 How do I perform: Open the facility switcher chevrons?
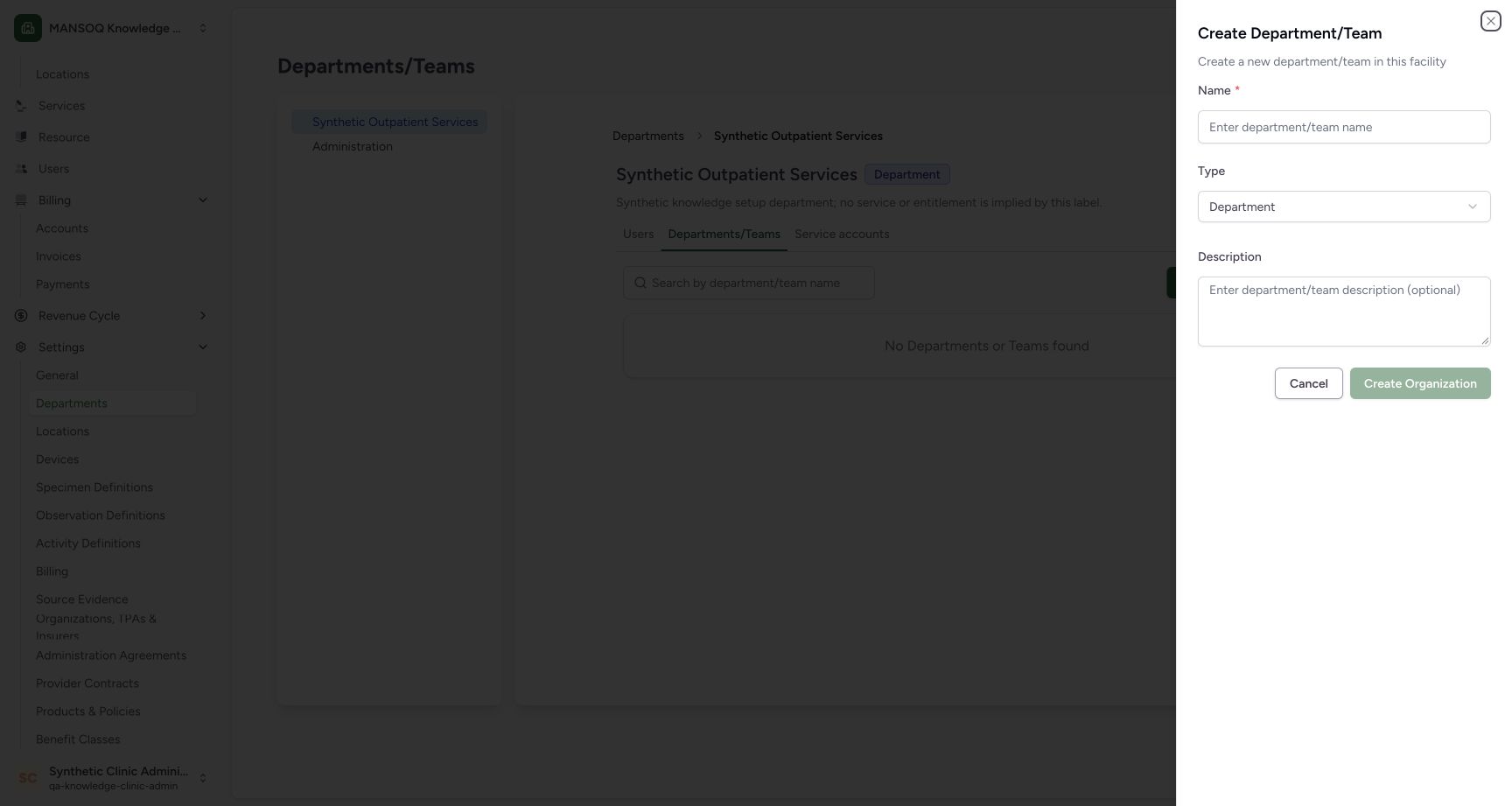point(203,28)
